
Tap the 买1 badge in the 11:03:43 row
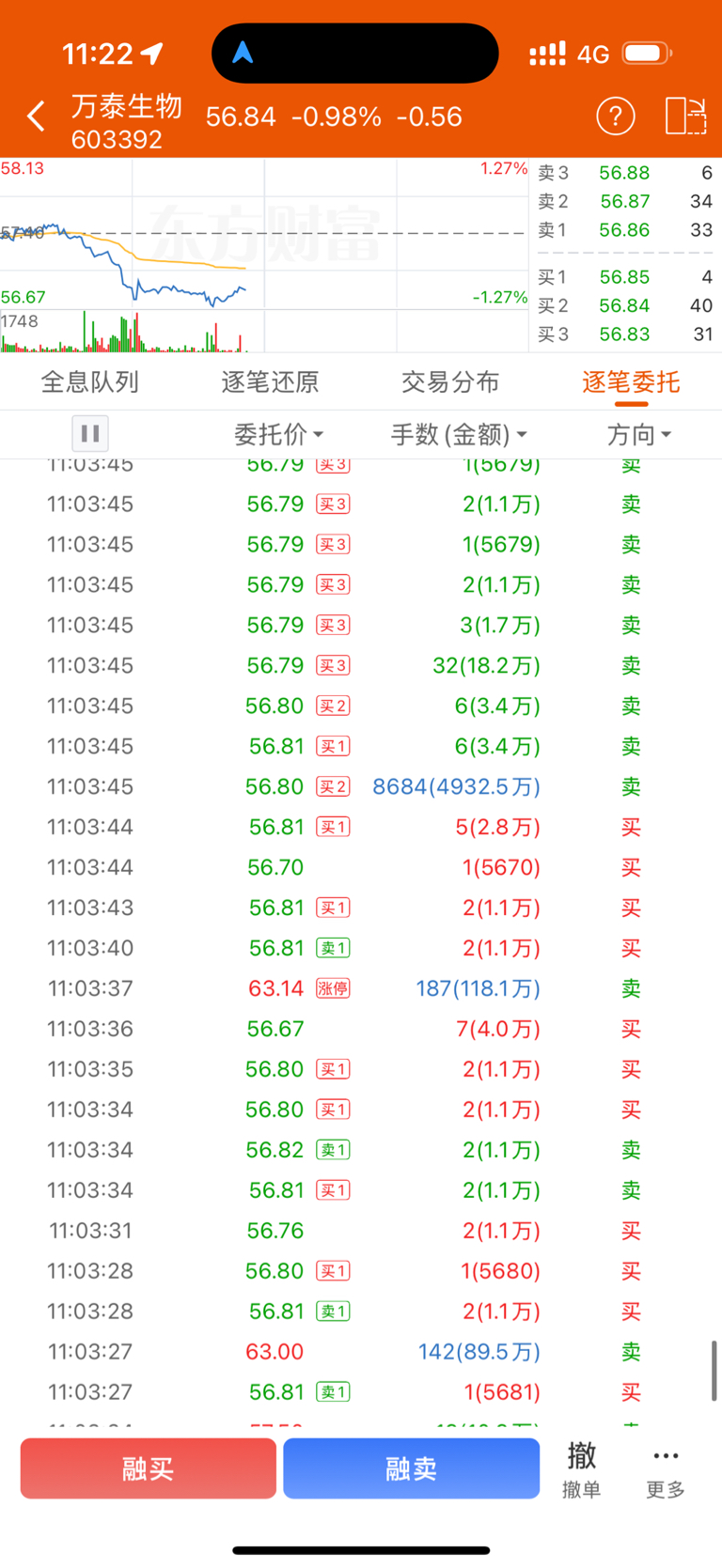[x=333, y=908]
